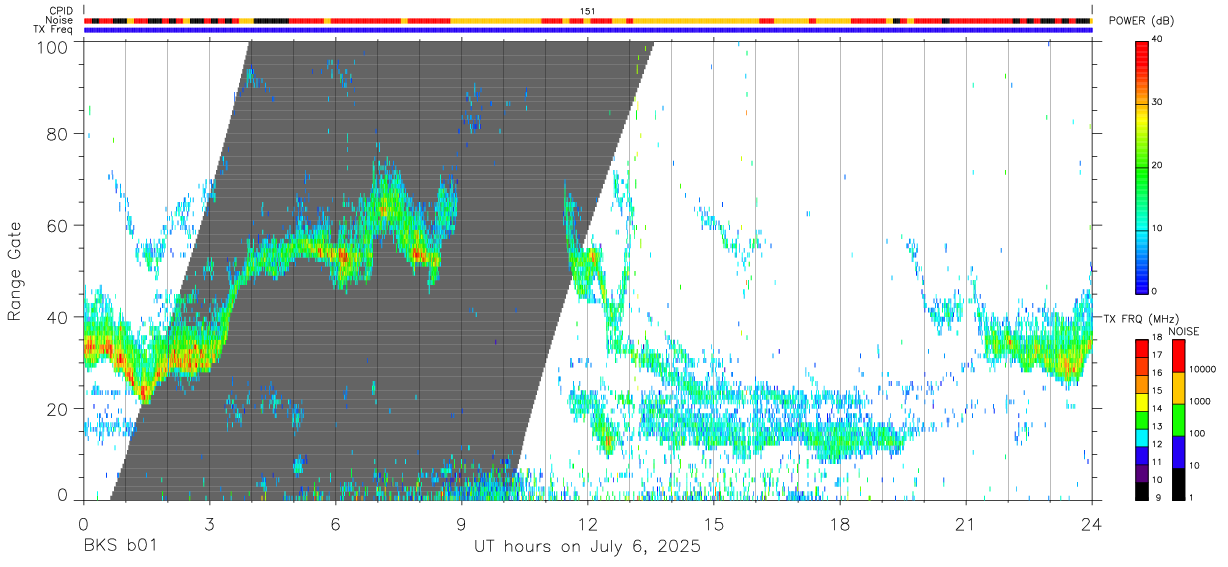Click the 'POWER (dB)' colorbar title
Screen dimensions: 1228x567
[x=1142, y=21]
